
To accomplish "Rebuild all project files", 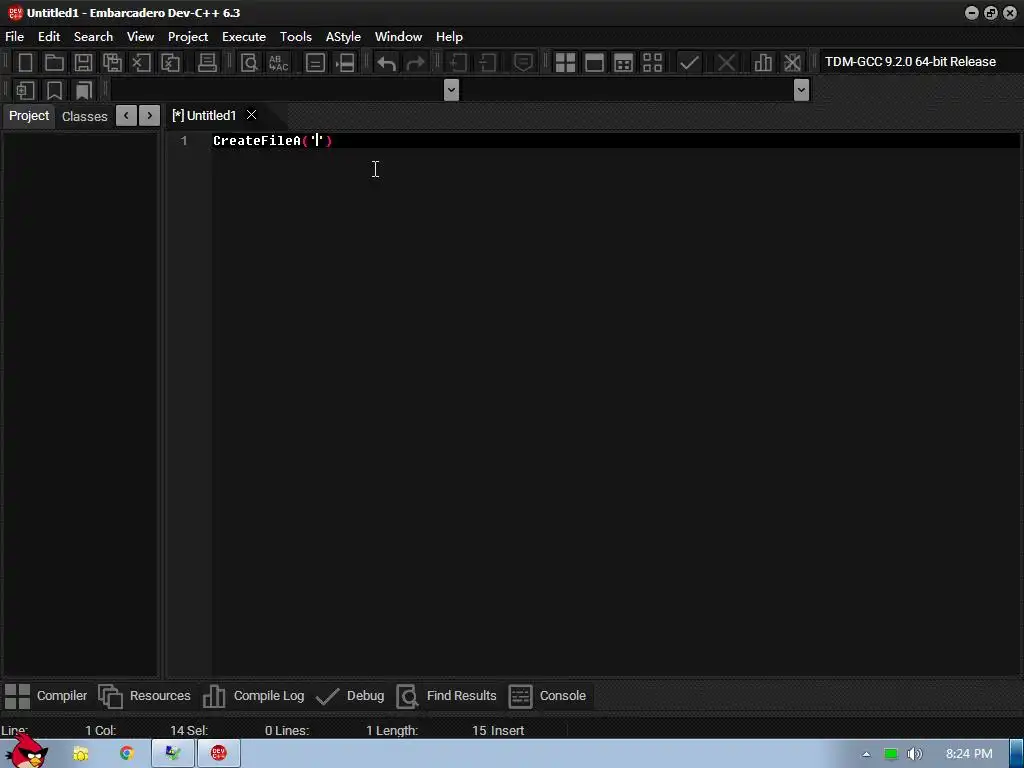I will (652, 63).
